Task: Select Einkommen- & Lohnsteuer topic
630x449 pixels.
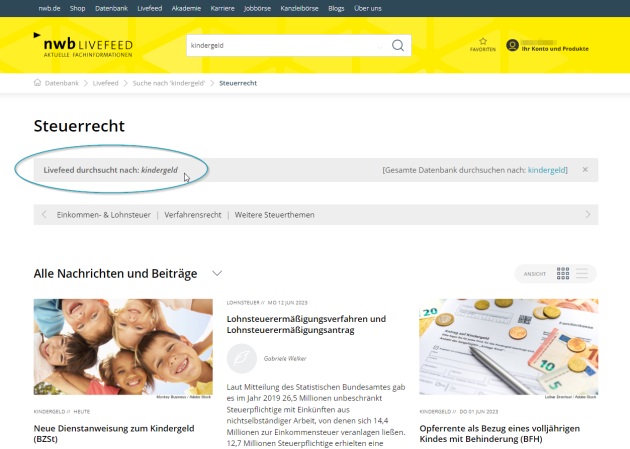Action: [x=104, y=215]
